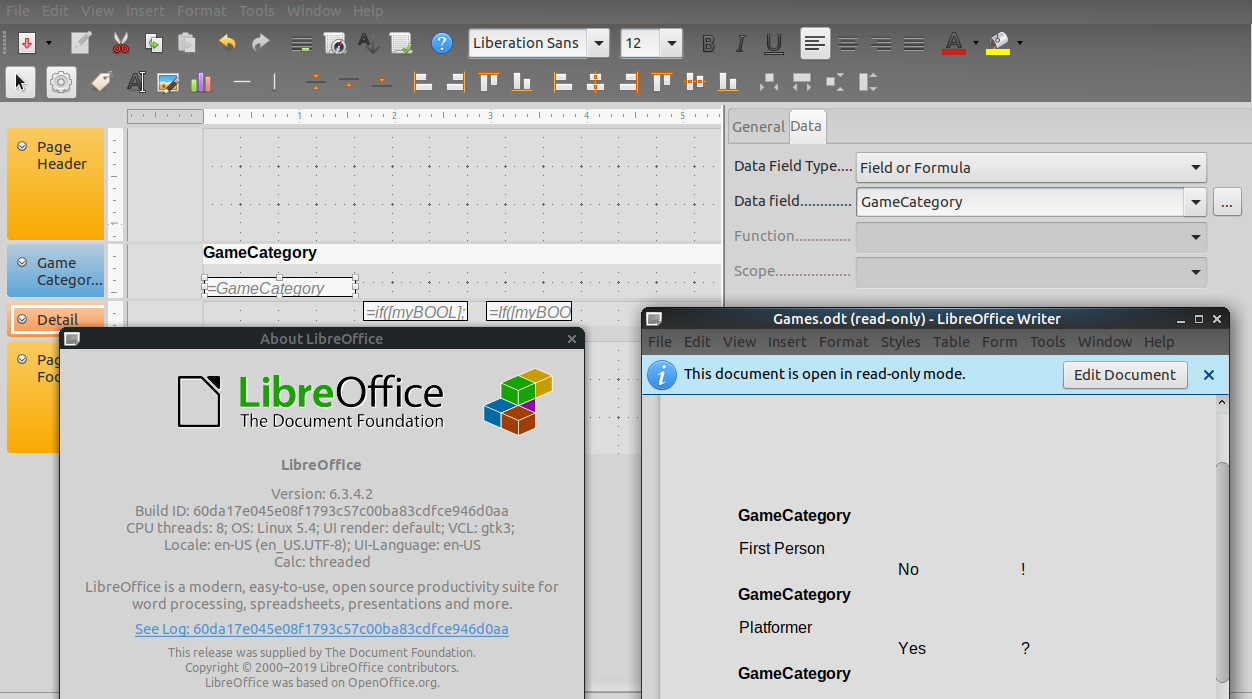Select the Image insert tool
The height and width of the screenshot is (699, 1252).
(x=168, y=82)
